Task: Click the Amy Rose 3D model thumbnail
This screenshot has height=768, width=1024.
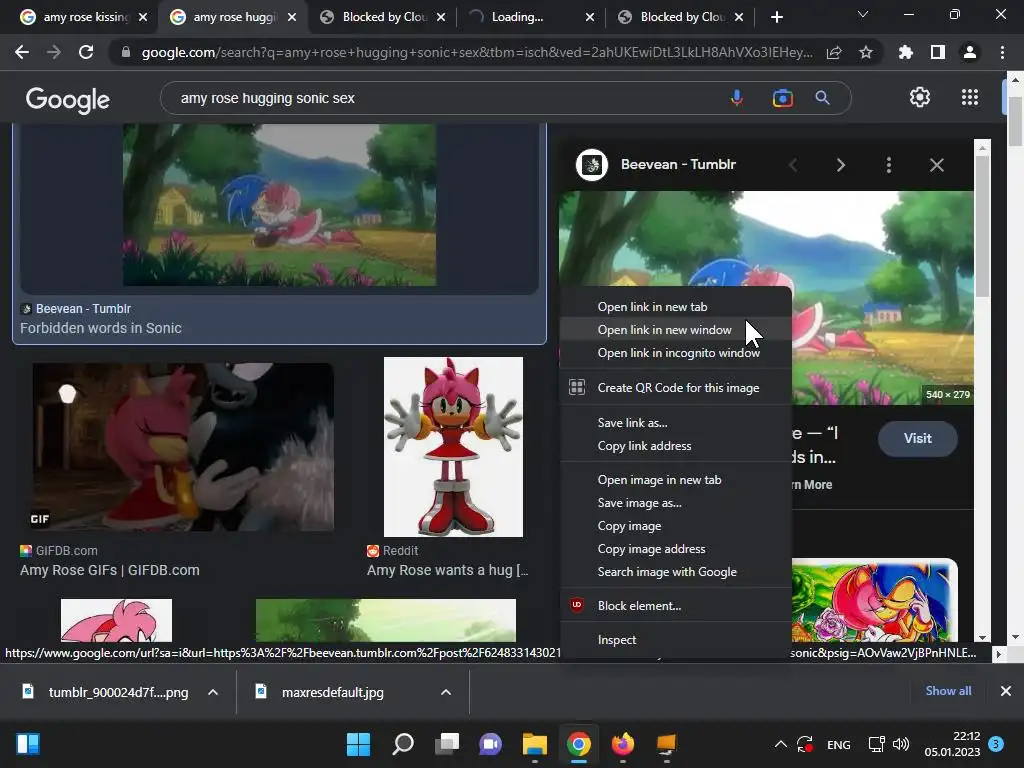Action: tap(453, 447)
